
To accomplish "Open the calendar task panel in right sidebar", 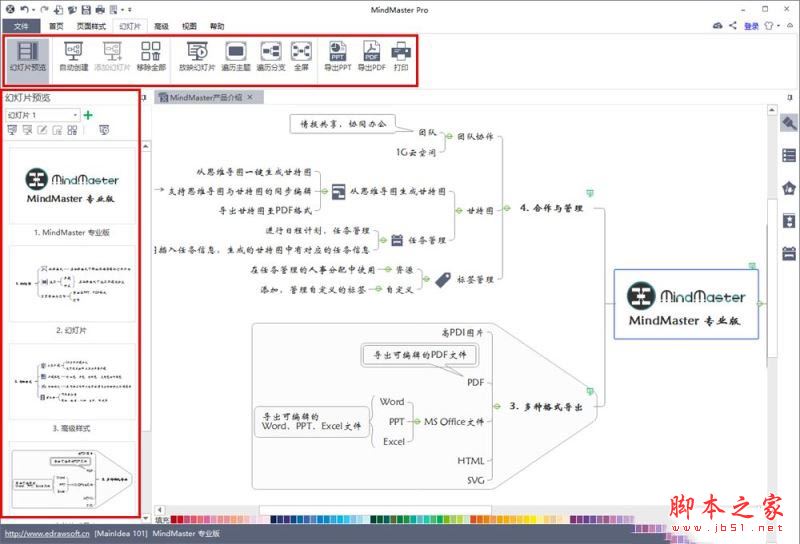I will click(789, 253).
